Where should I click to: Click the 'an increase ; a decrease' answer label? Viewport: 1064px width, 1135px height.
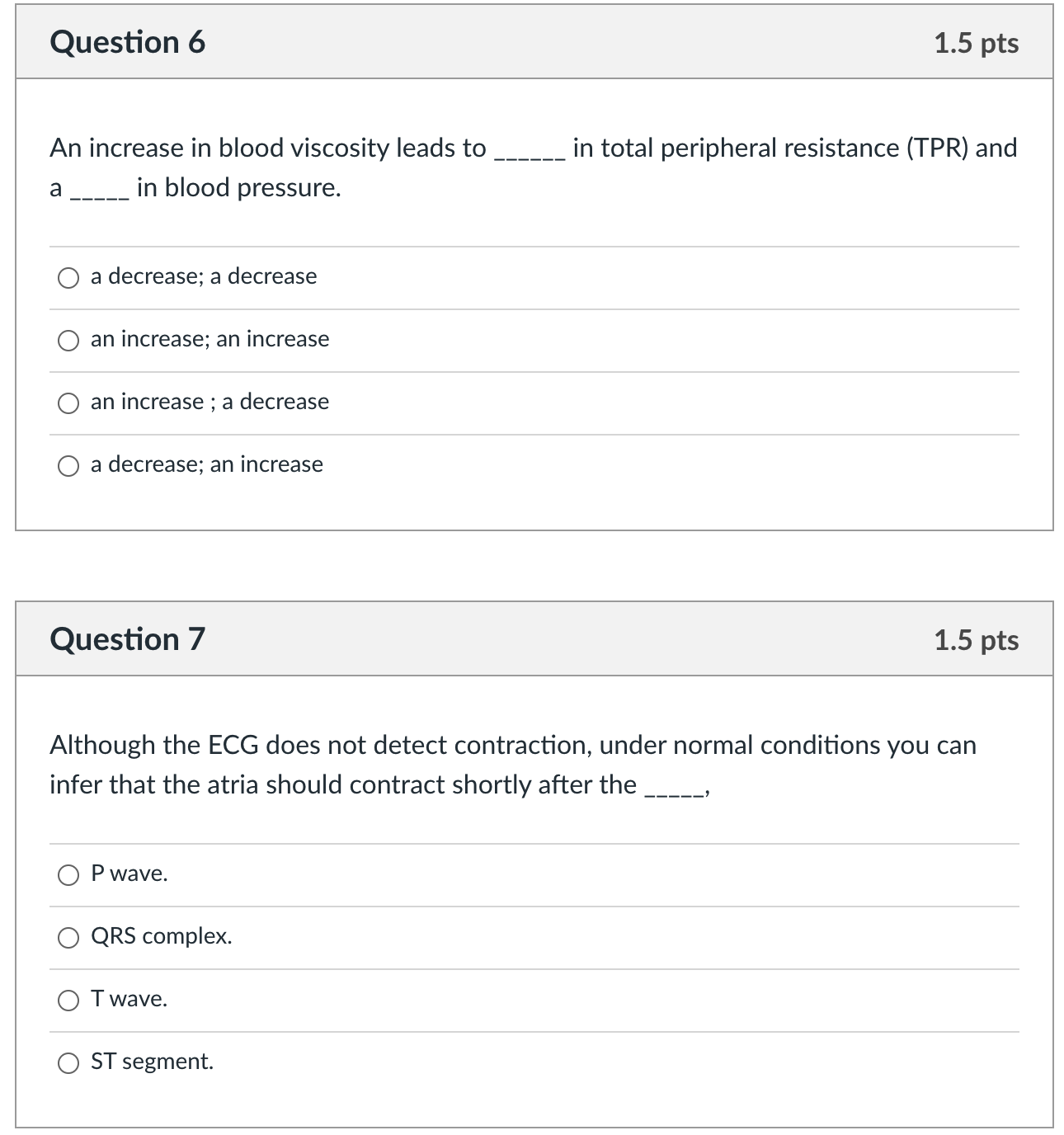coord(210,402)
